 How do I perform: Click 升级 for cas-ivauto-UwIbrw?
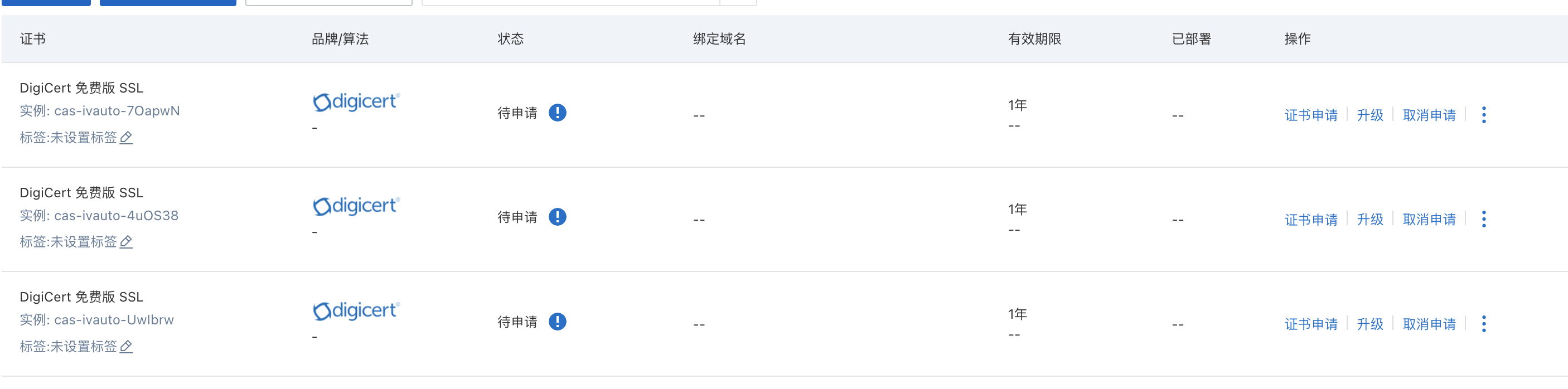1369,324
